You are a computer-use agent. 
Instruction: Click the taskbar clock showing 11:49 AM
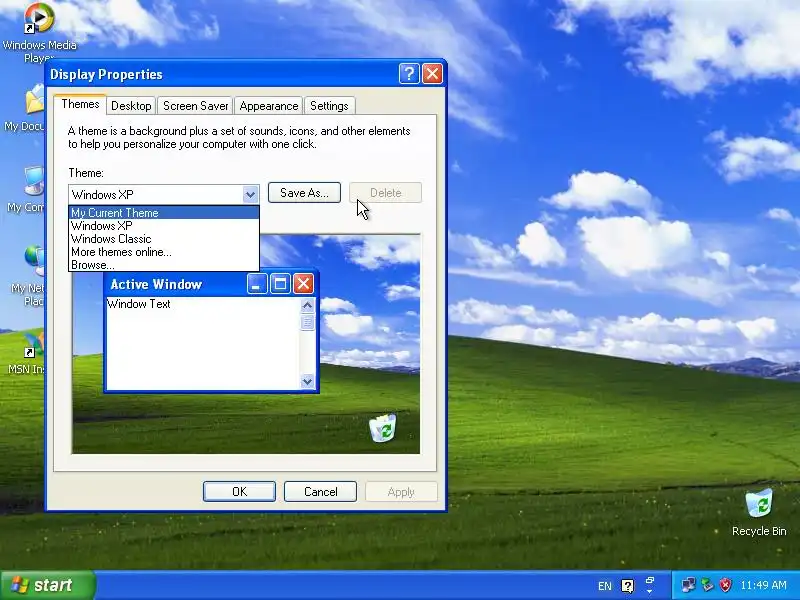tap(763, 585)
